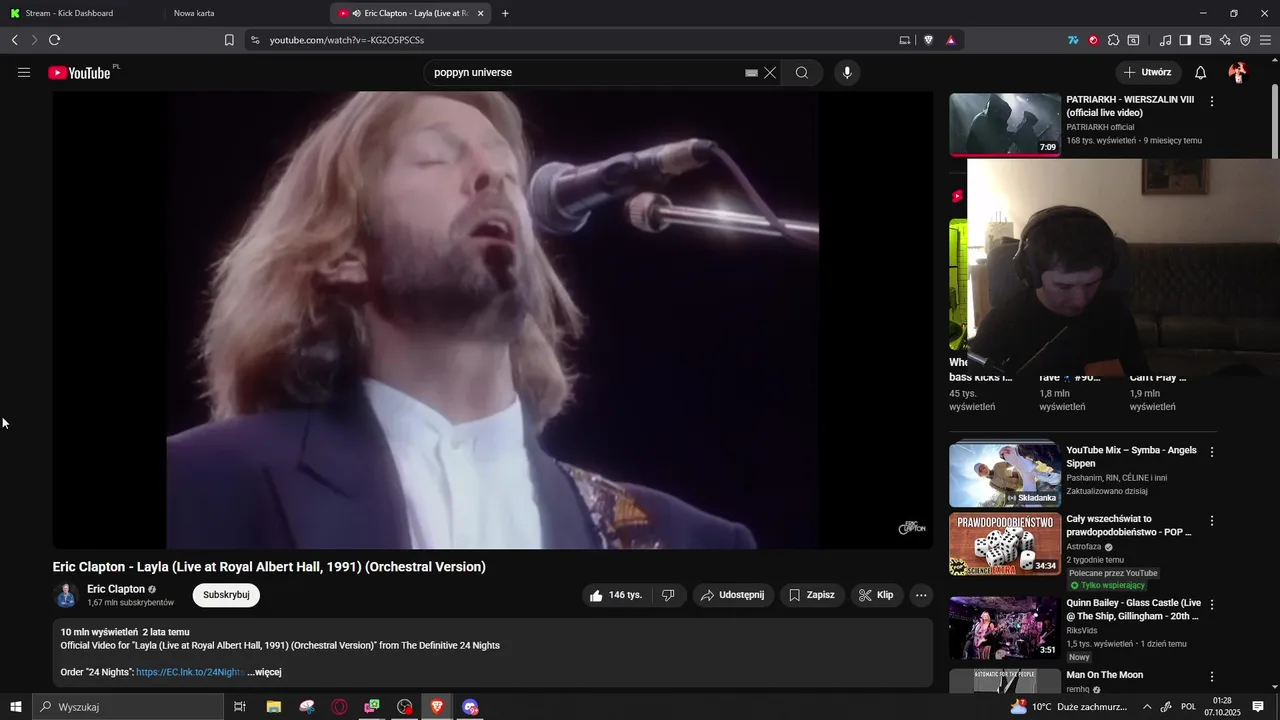This screenshot has height=720, width=1280.
Task: Open the three-dot more actions under video
Action: [921, 595]
